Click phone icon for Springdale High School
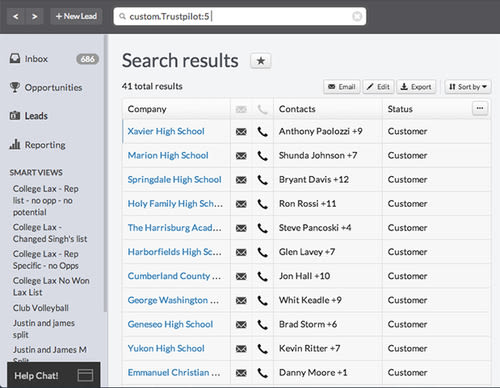This screenshot has height=388, width=500. pos(262,180)
